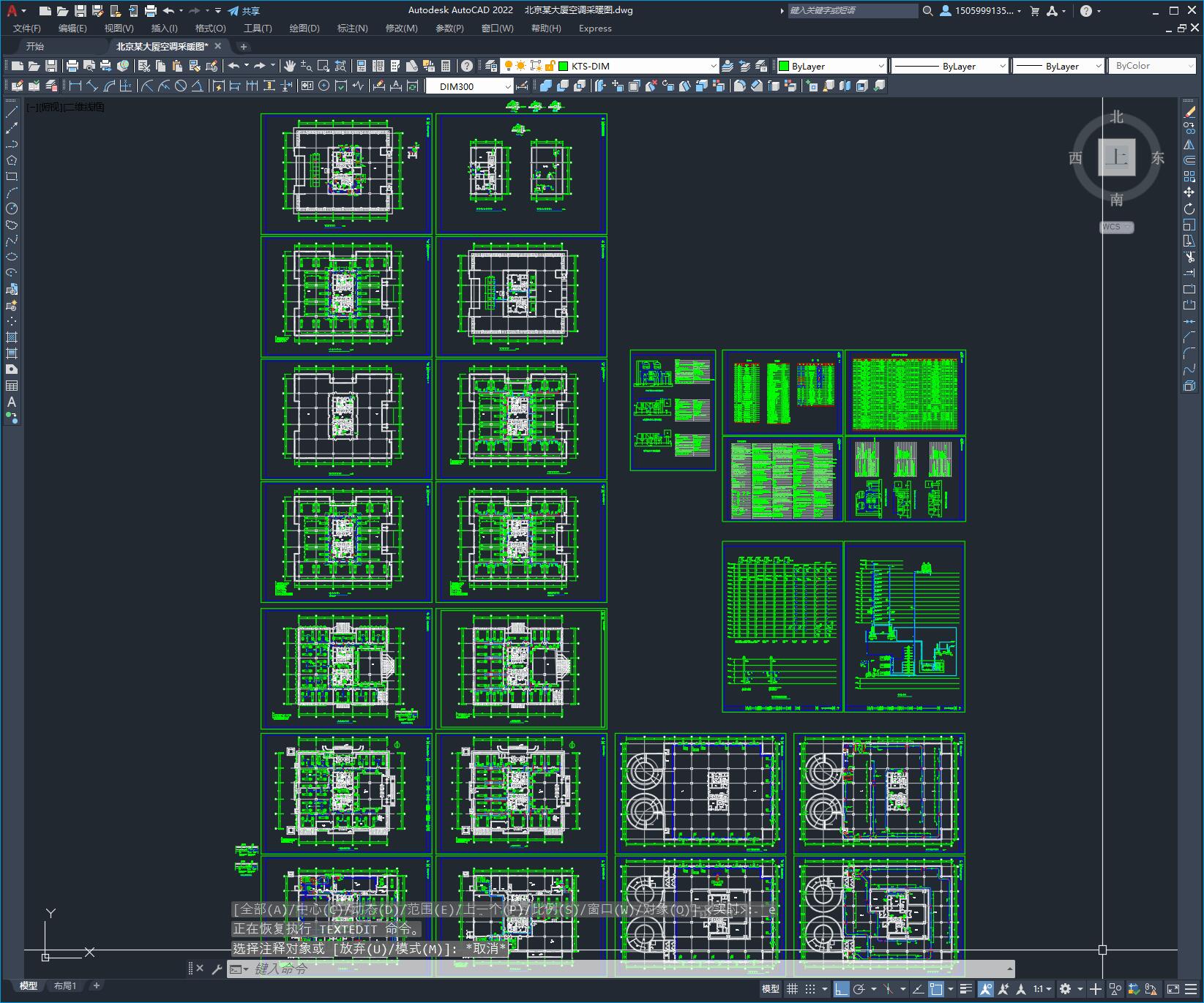Select the Move tool in the modify toolbar
1204x1003 pixels.
click(1189, 192)
